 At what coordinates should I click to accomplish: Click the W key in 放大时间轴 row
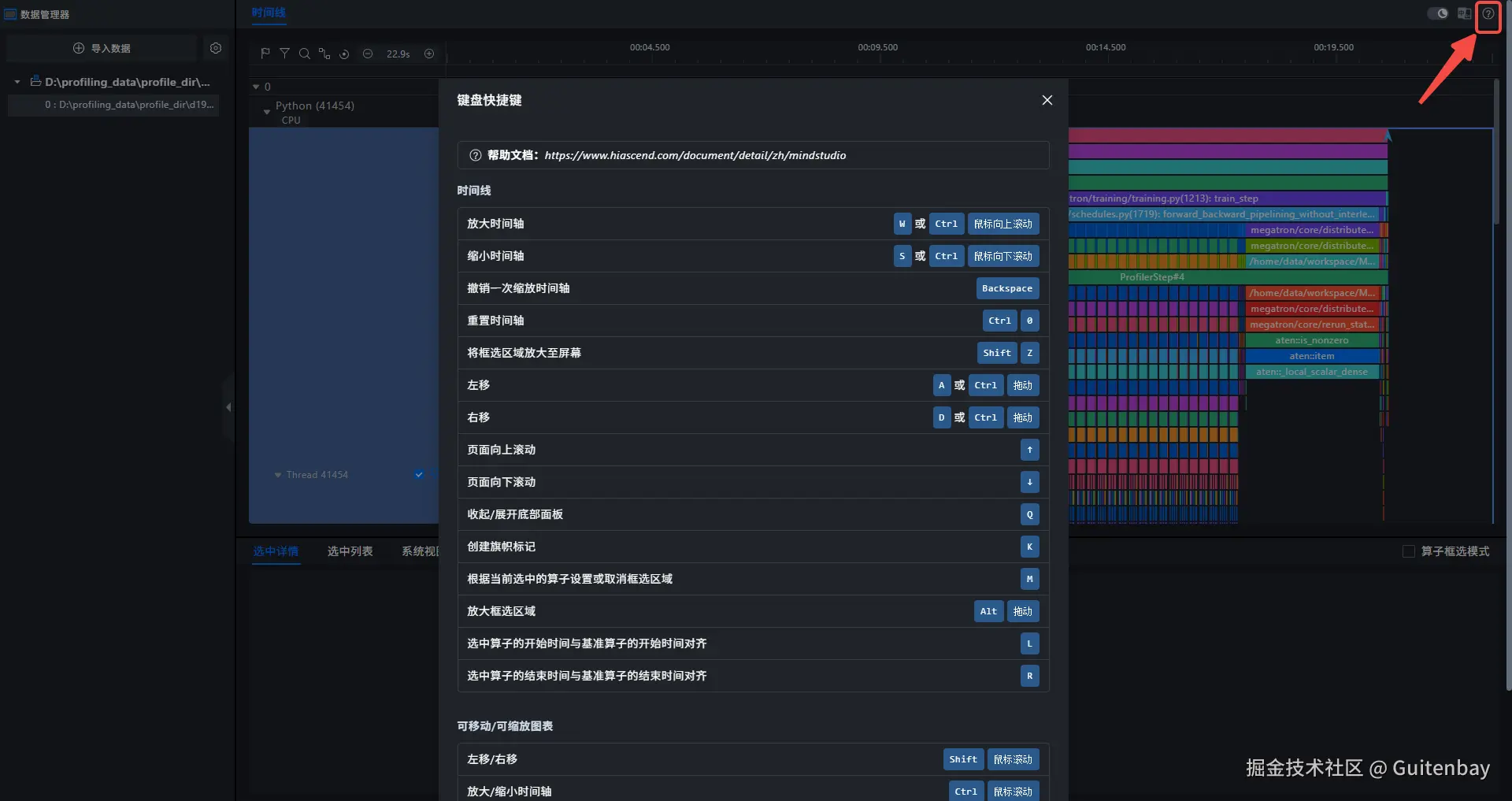pos(902,224)
